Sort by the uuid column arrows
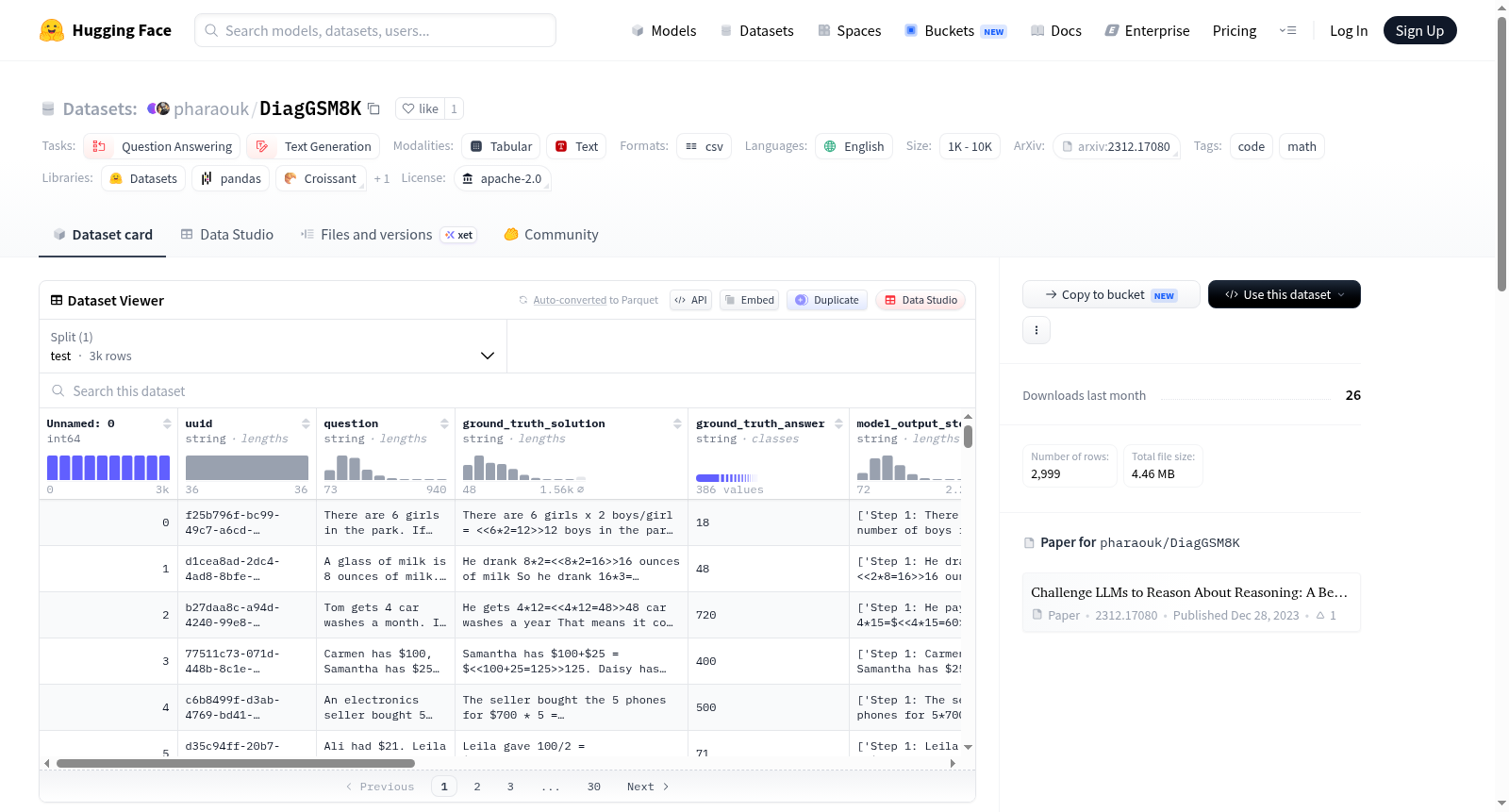The image size is (1509, 812). 306,423
